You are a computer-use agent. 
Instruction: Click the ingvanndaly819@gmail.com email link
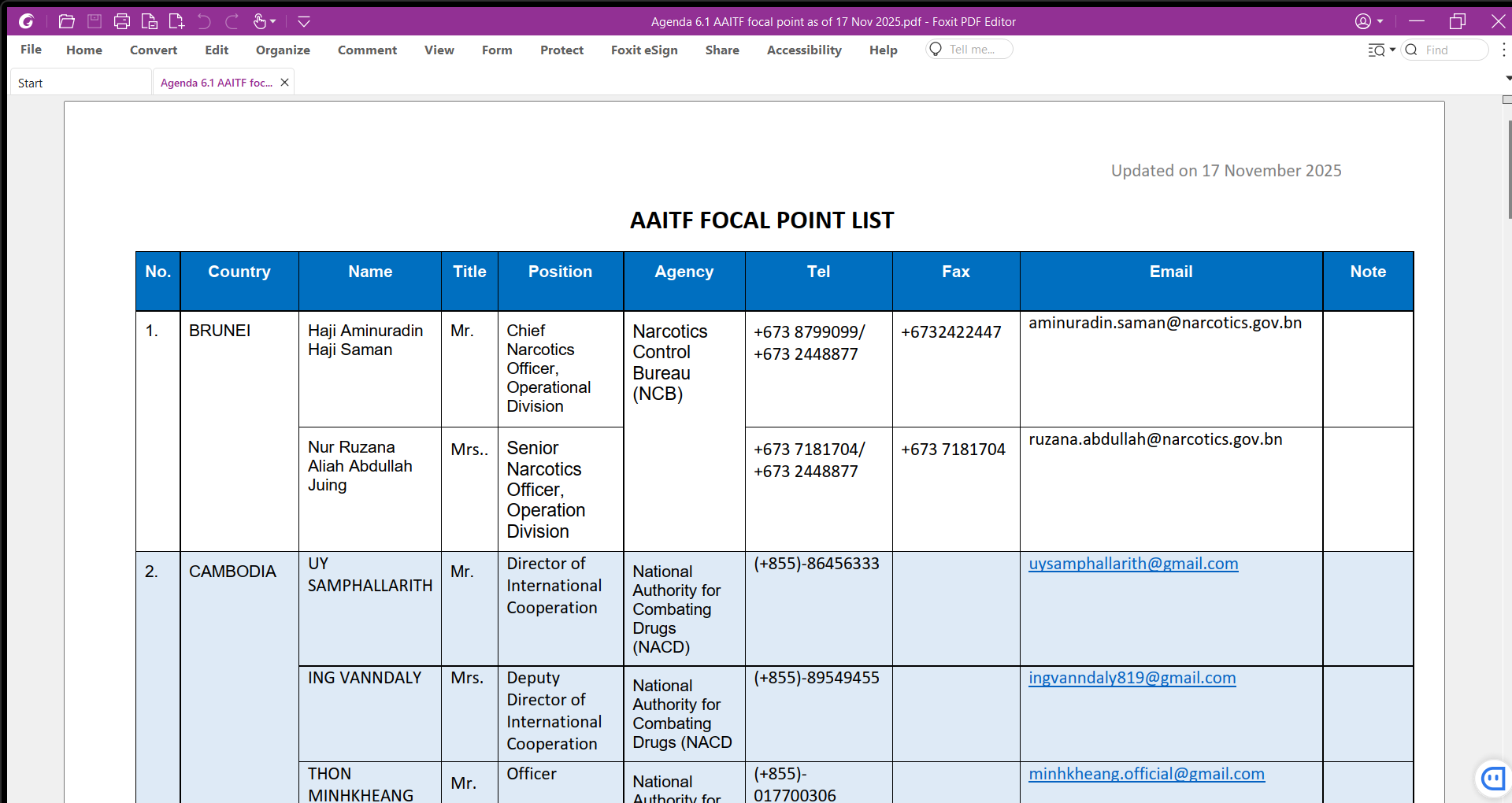1132,678
